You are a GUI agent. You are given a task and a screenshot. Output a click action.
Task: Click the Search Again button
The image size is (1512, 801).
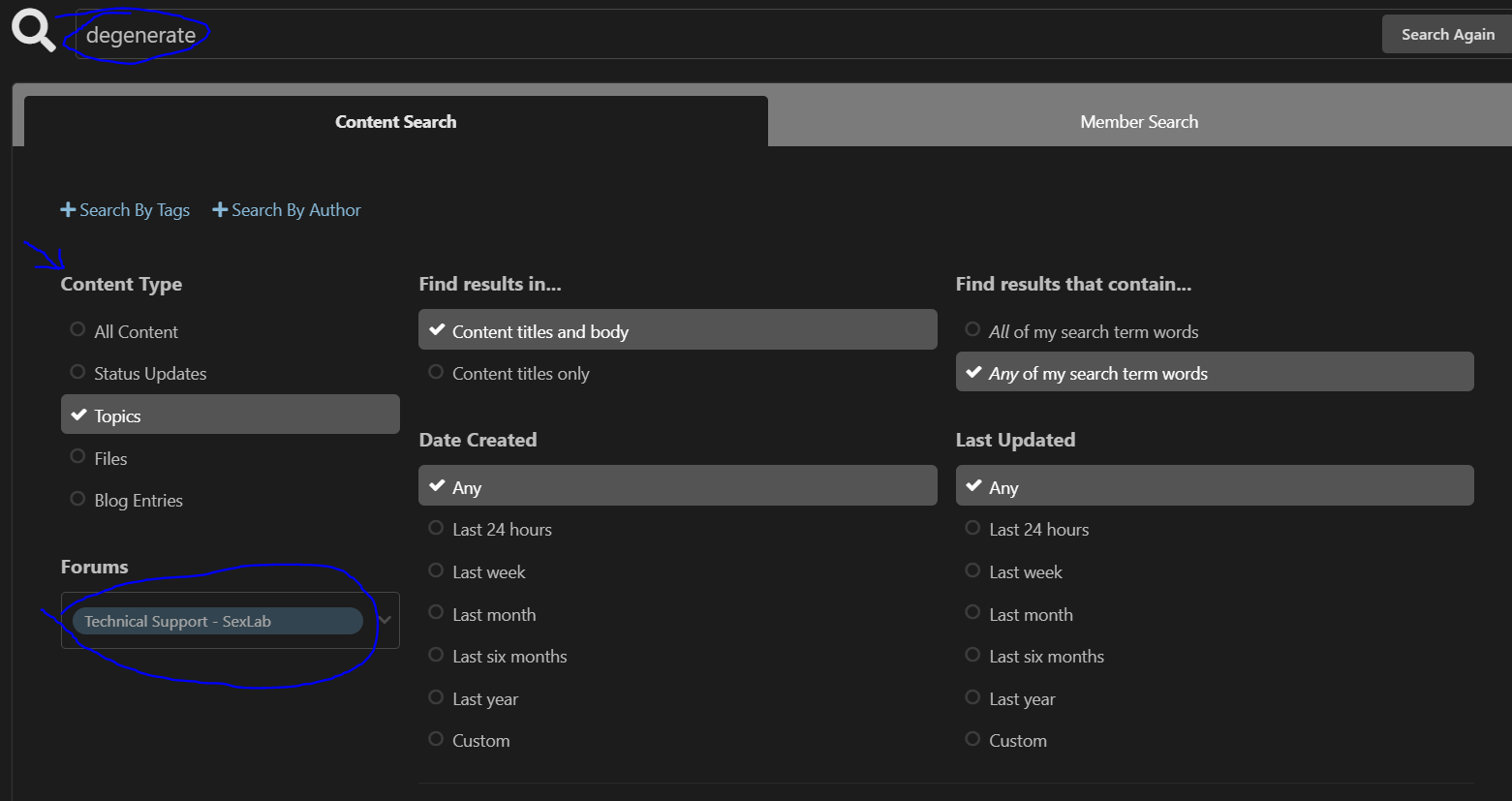(x=1447, y=34)
